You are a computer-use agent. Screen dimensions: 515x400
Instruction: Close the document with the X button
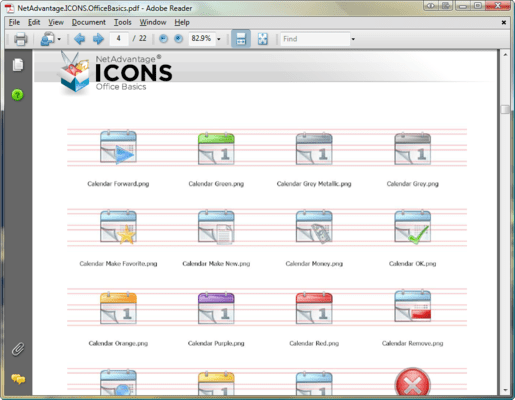click(x=504, y=22)
